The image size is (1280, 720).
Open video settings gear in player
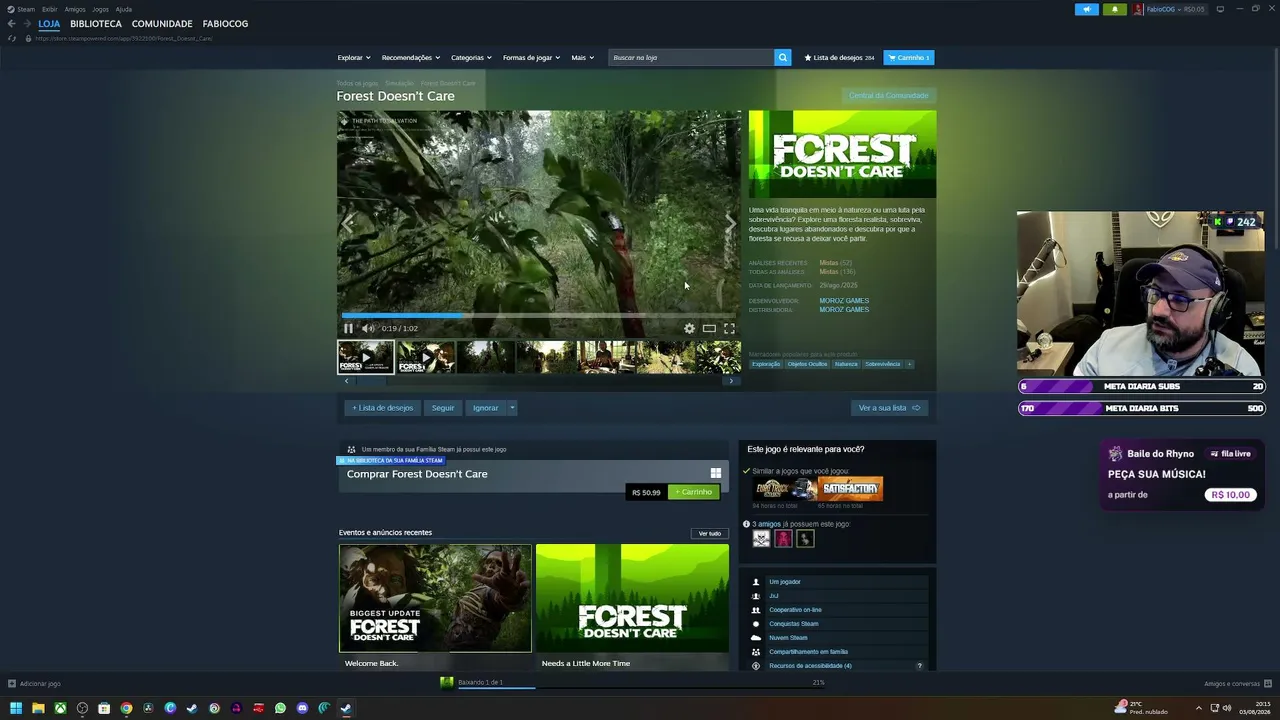pyautogui.click(x=689, y=328)
